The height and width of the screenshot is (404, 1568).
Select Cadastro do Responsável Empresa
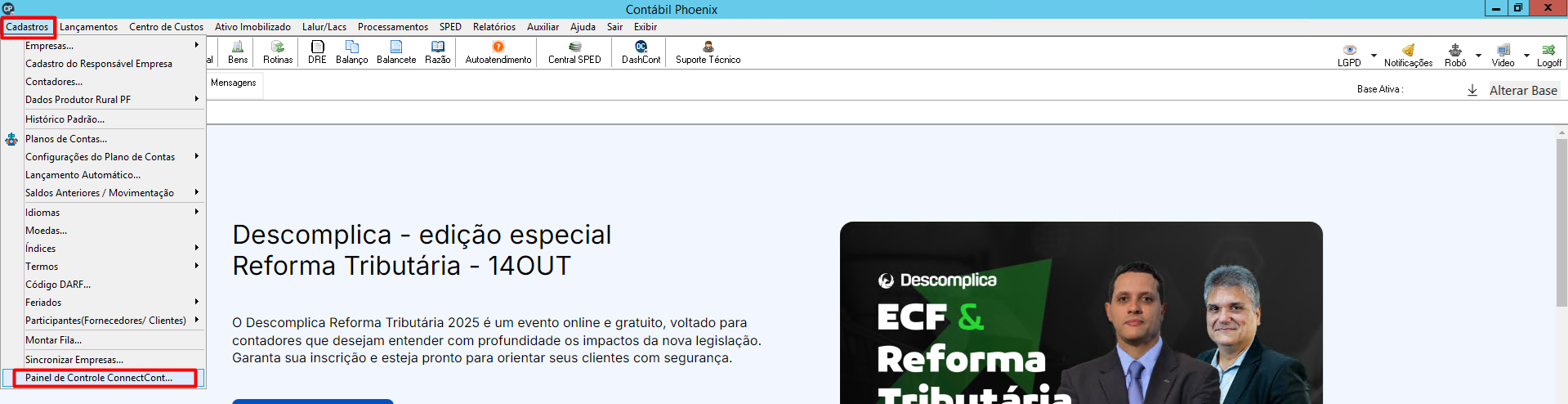click(x=103, y=64)
